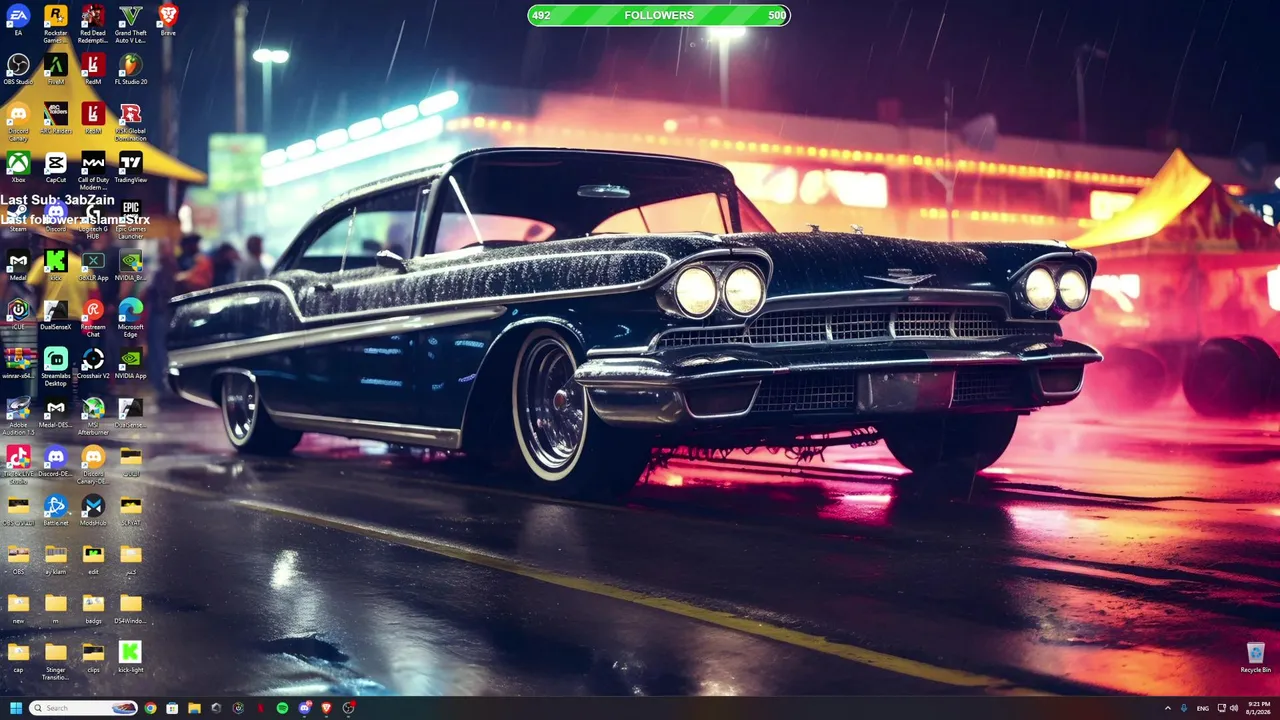Open the clock showing 9:21 PM
This screenshot has width=1280, height=720.
click(1258, 708)
